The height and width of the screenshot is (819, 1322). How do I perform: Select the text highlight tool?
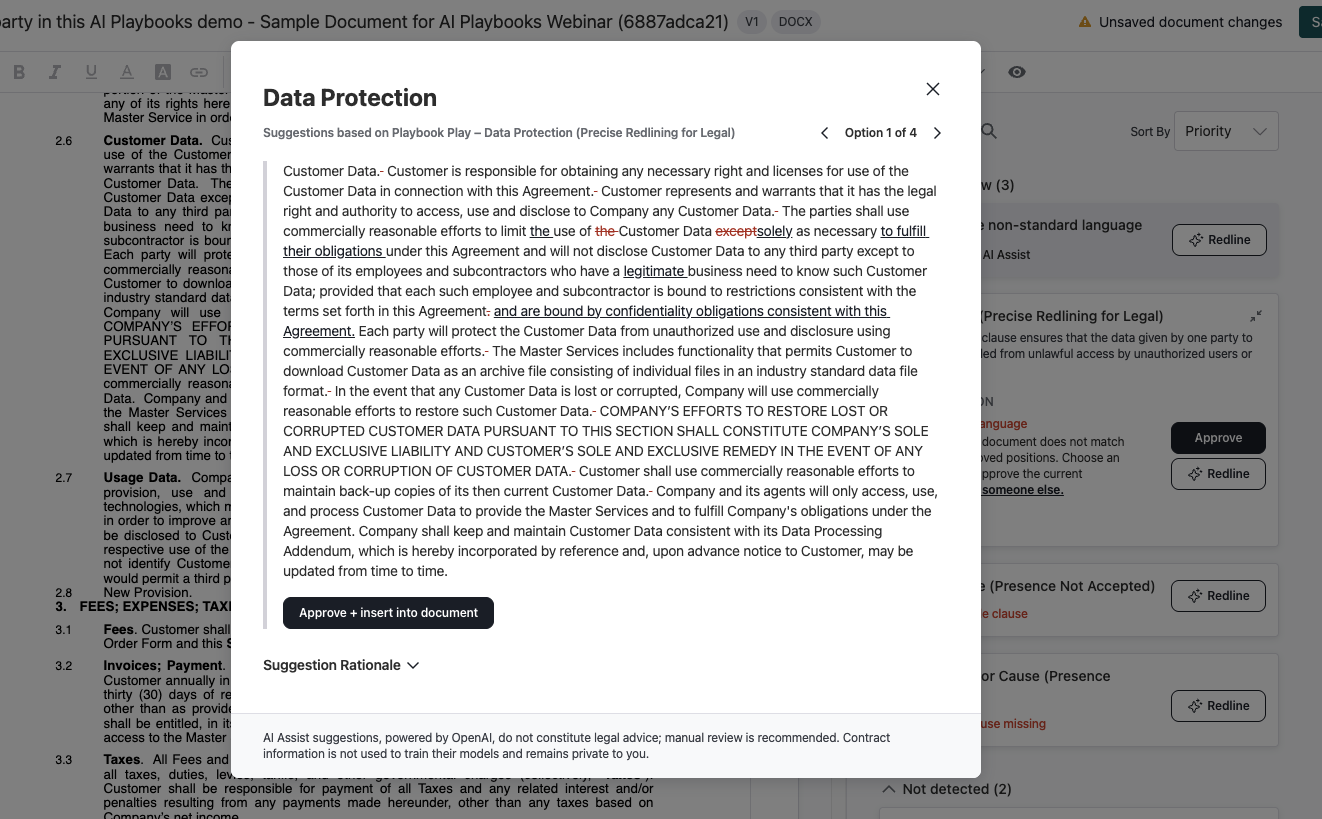(x=162, y=72)
